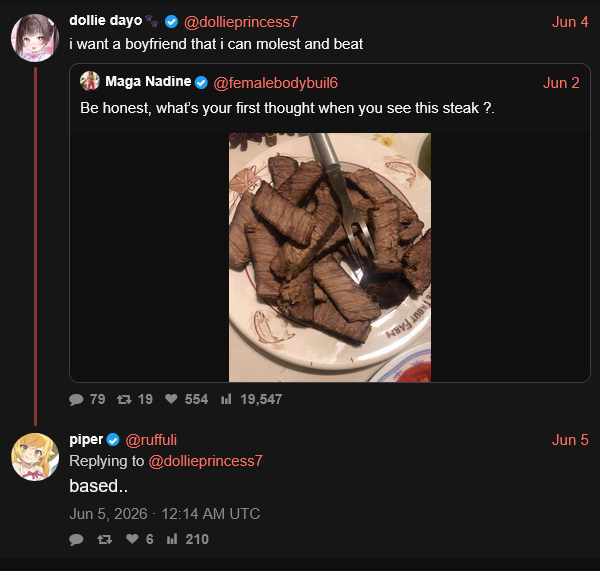Click dollie dayo's verified badge
This screenshot has width=600, height=571.
point(171,22)
